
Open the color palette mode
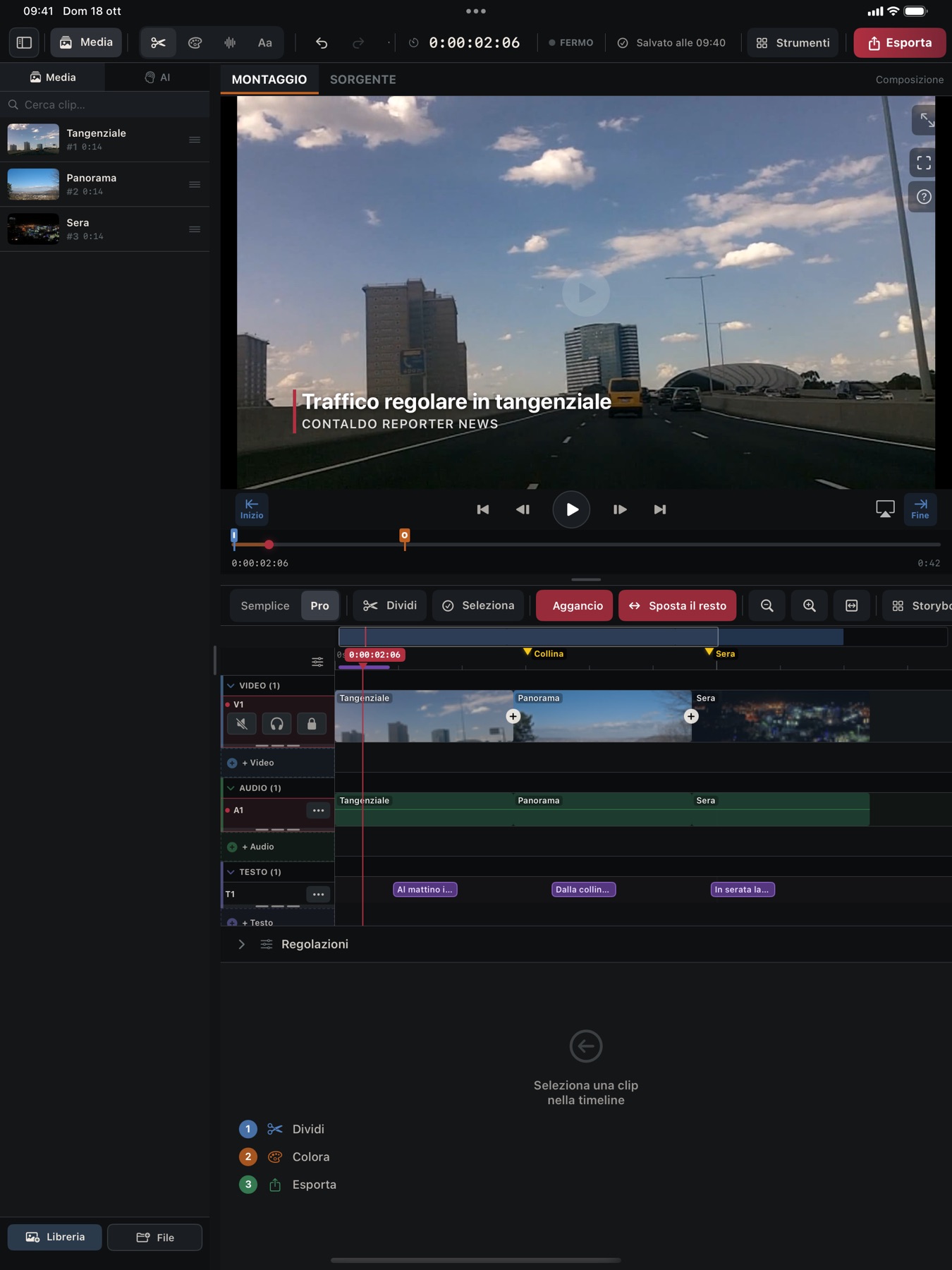(195, 42)
